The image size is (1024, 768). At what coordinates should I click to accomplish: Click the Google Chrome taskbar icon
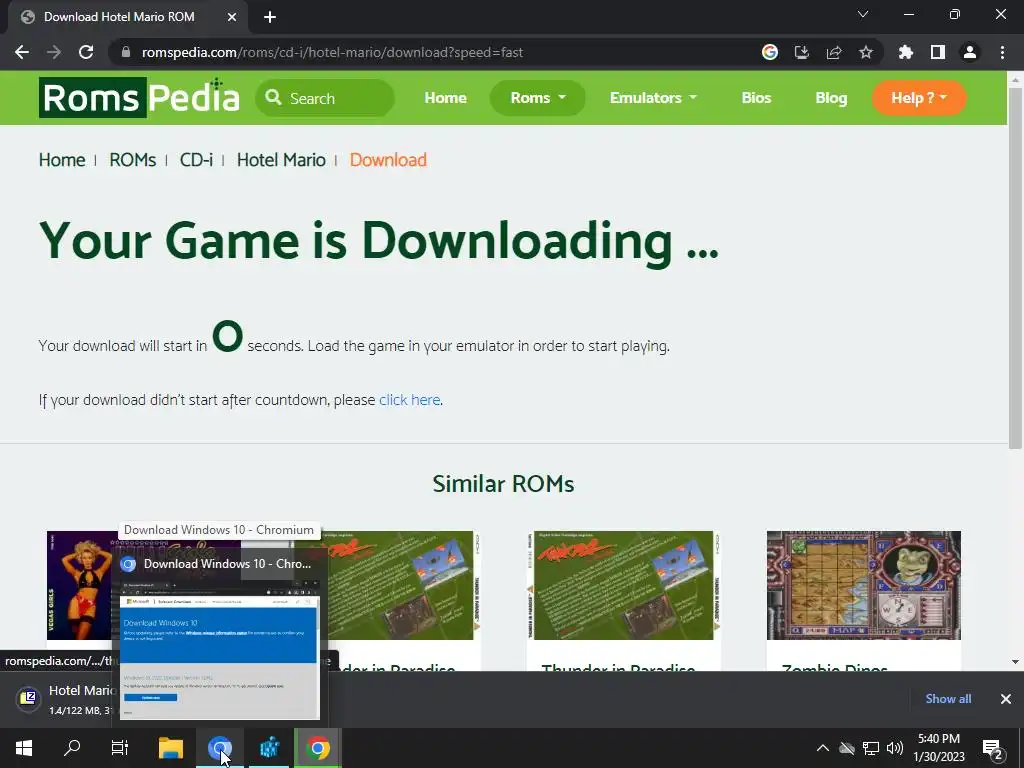318,748
